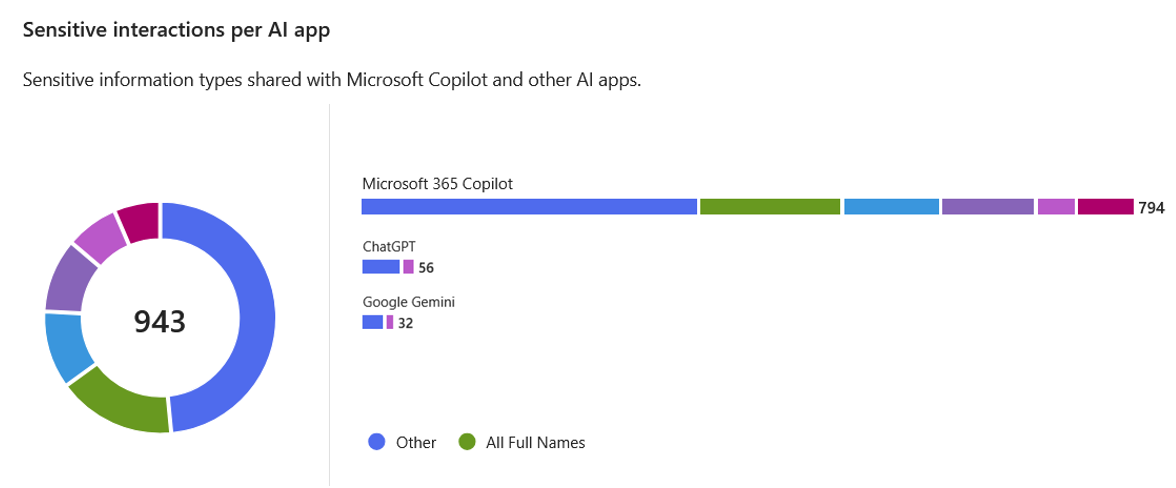Click the Google Gemini blue bar segment
1176x488 pixels.
(x=373, y=322)
